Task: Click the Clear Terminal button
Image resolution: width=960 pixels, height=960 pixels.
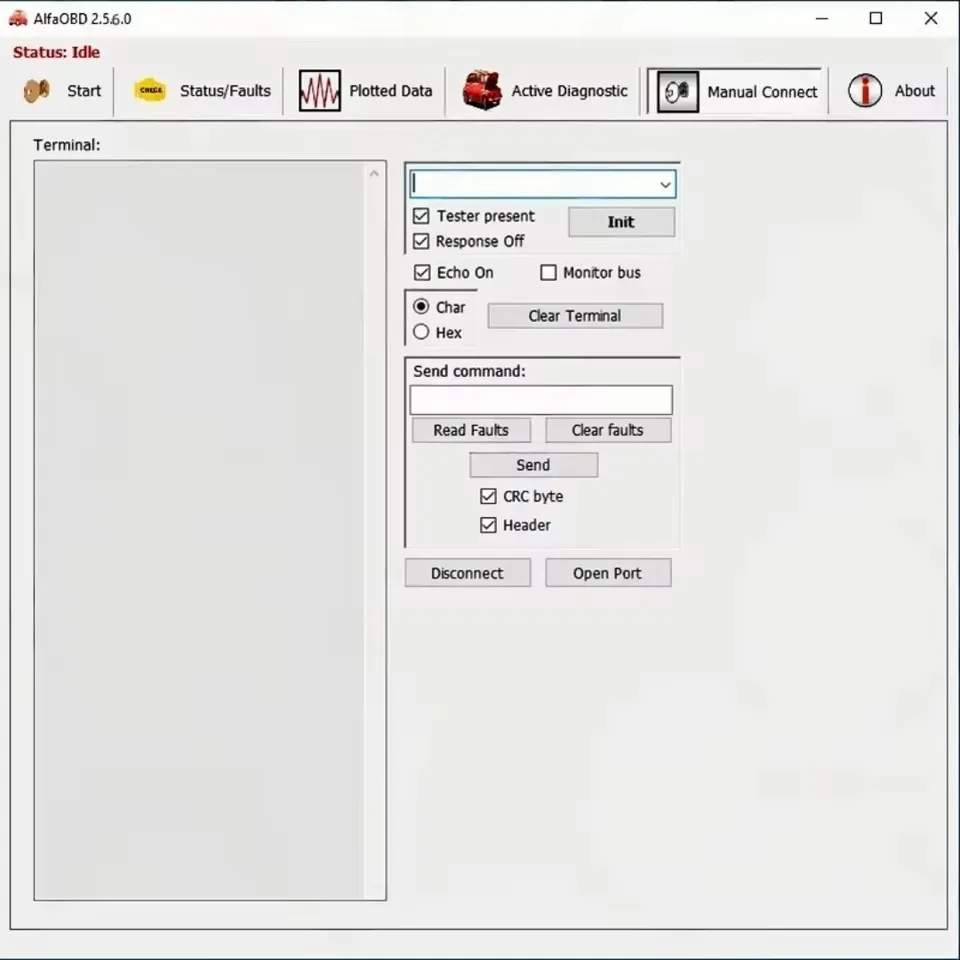Action: pyautogui.click(x=574, y=315)
